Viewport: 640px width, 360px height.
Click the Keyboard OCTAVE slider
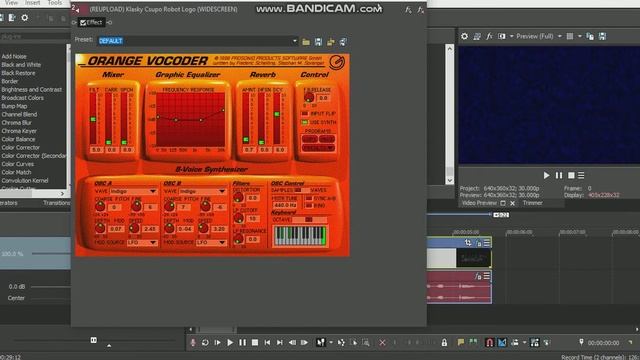[309, 220]
